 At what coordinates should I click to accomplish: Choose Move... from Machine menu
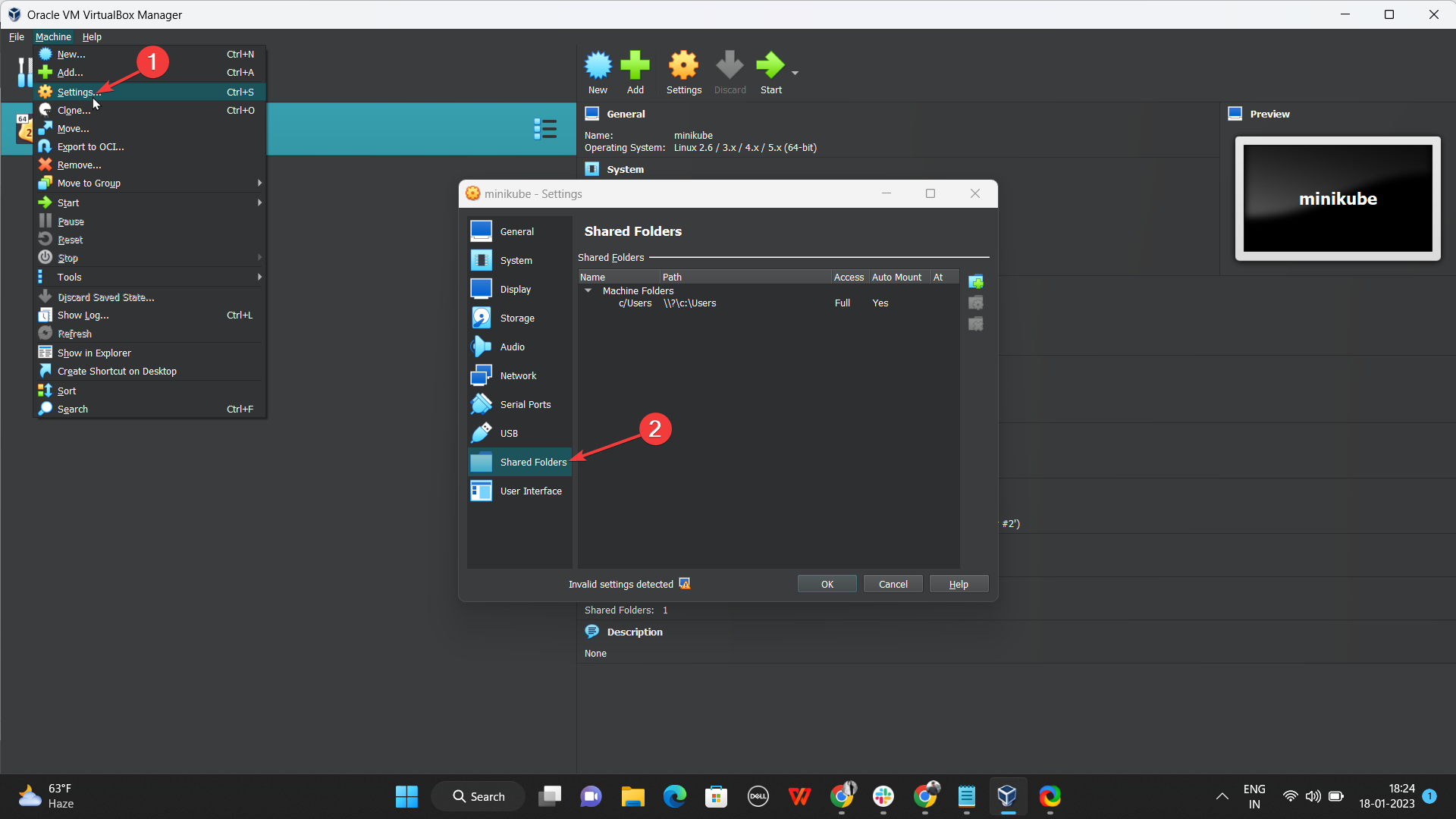pos(149,128)
